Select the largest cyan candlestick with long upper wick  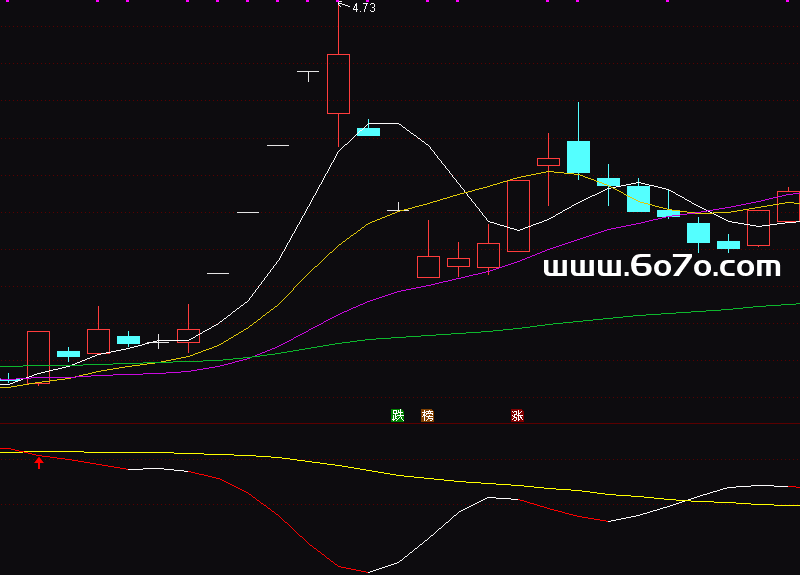[x=578, y=157]
